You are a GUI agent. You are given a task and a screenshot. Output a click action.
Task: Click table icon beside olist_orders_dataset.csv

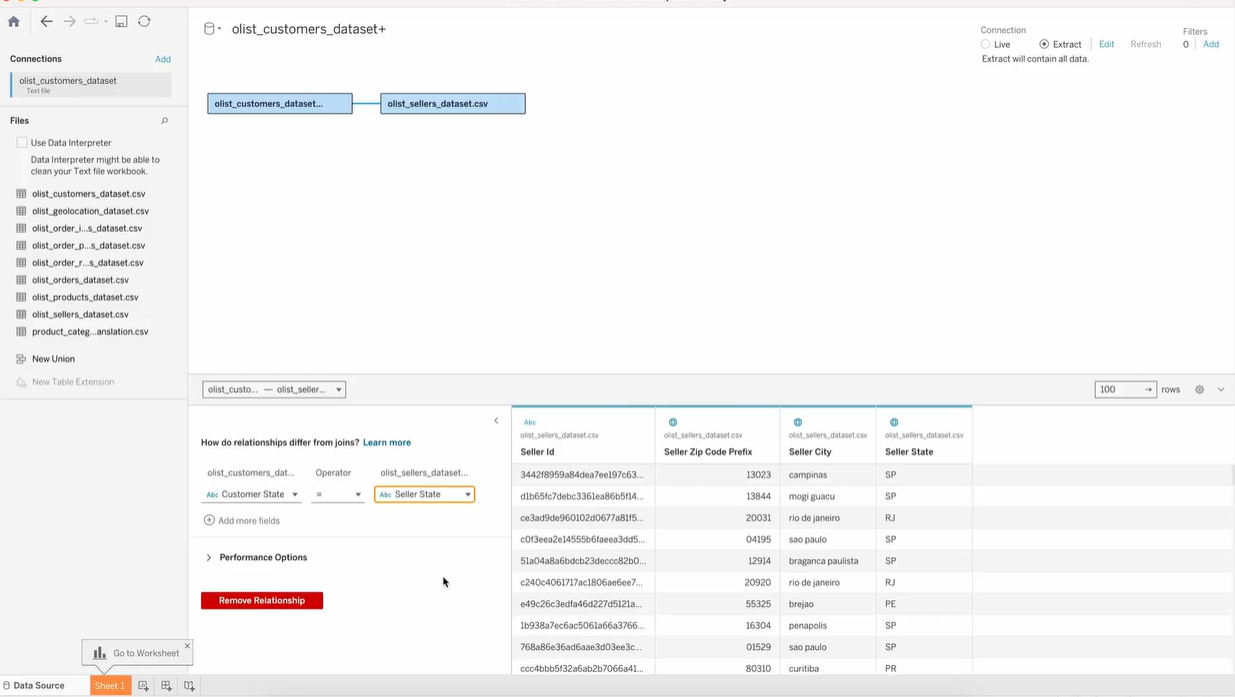pos(21,280)
